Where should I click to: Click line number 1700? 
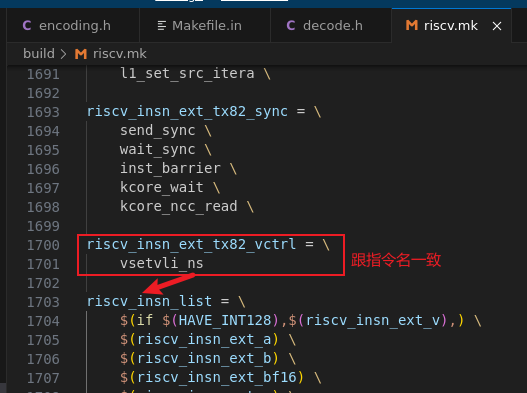pyautogui.click(x=43, y=245)
